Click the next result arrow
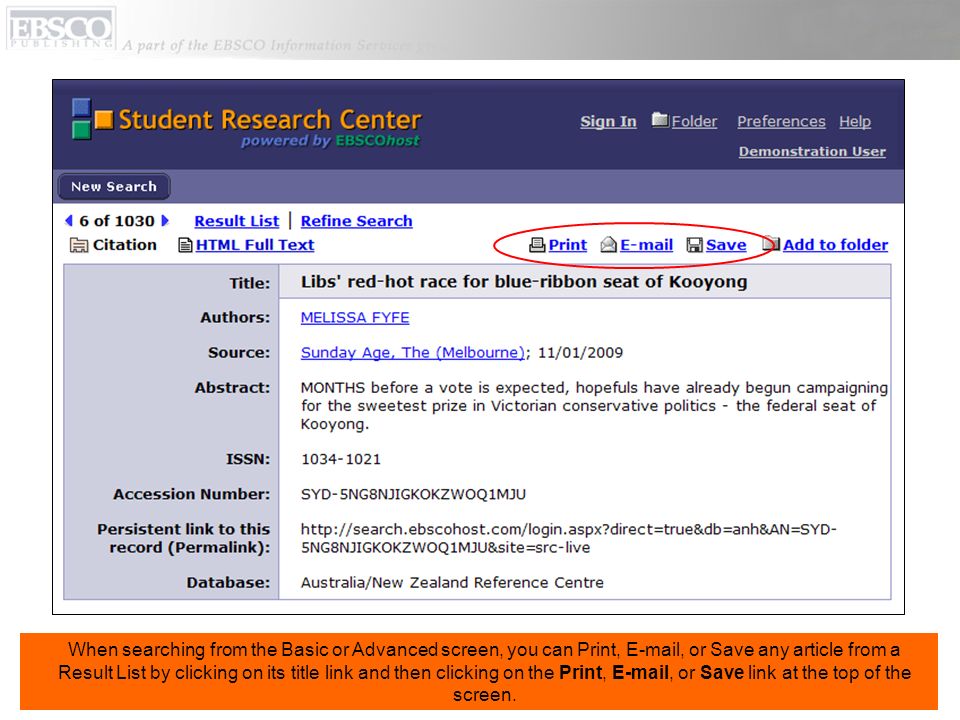 click(165, 220)
